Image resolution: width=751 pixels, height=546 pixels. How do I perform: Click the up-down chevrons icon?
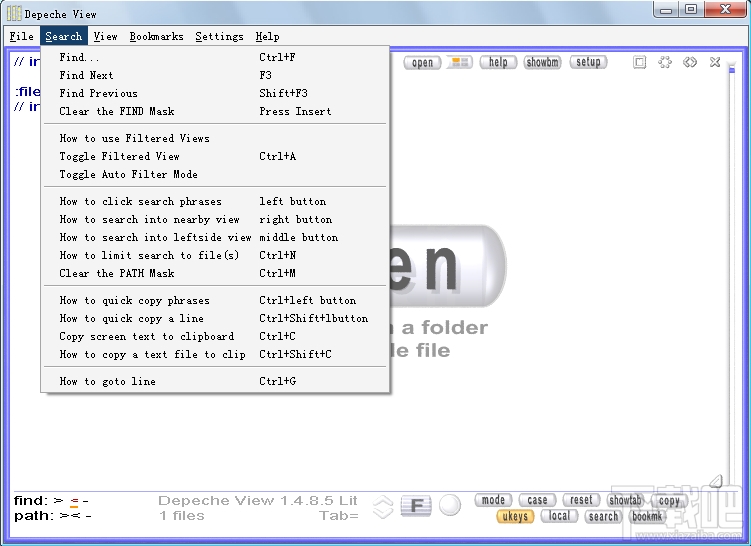pos(383,507)
